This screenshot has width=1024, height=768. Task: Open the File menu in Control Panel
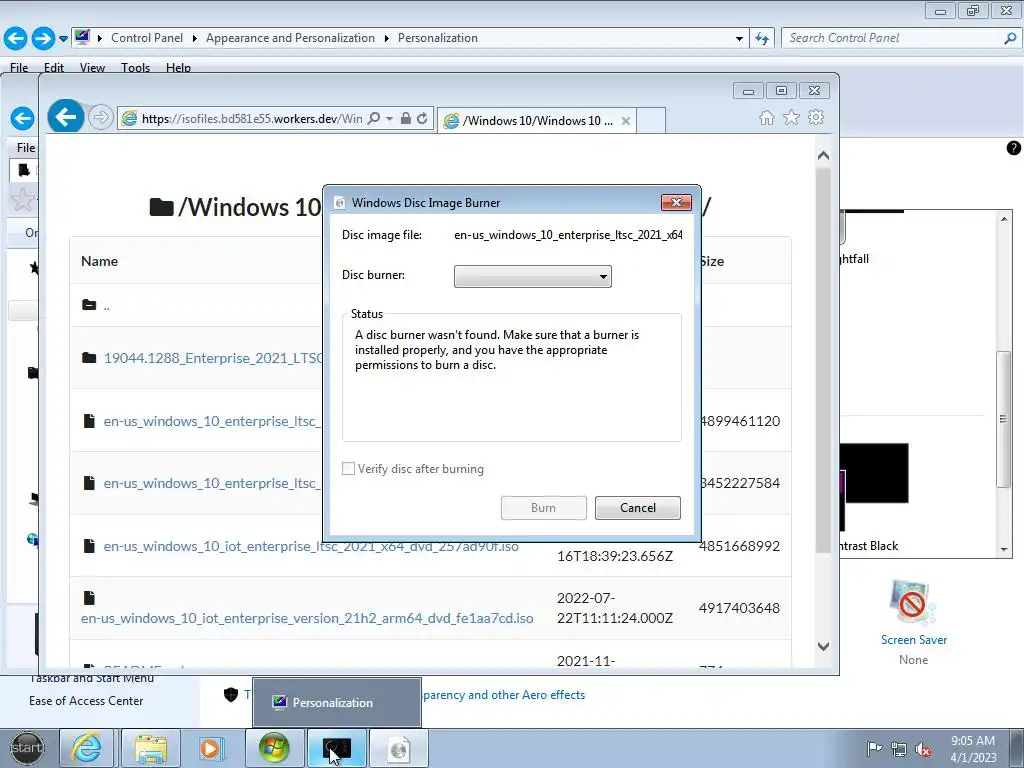(19, 67)
